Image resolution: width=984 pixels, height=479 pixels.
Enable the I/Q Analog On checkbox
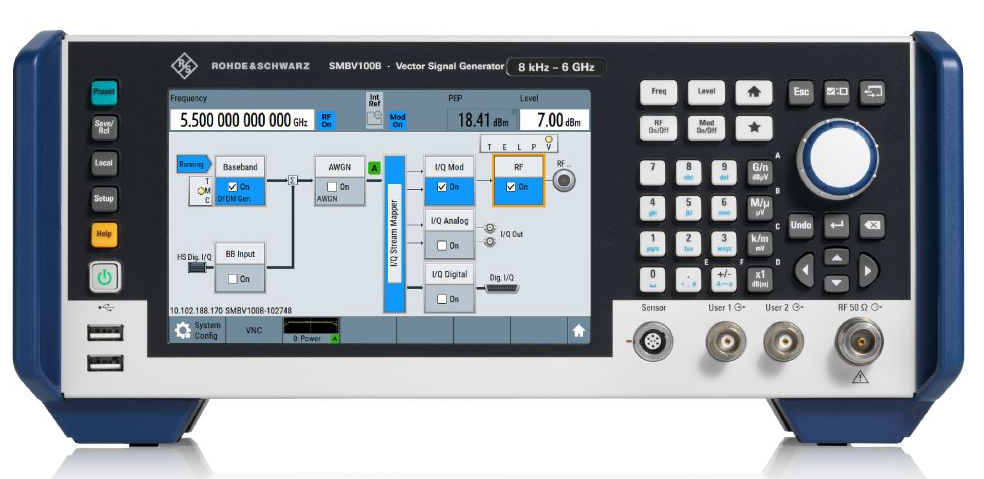[x=441, y=245]
